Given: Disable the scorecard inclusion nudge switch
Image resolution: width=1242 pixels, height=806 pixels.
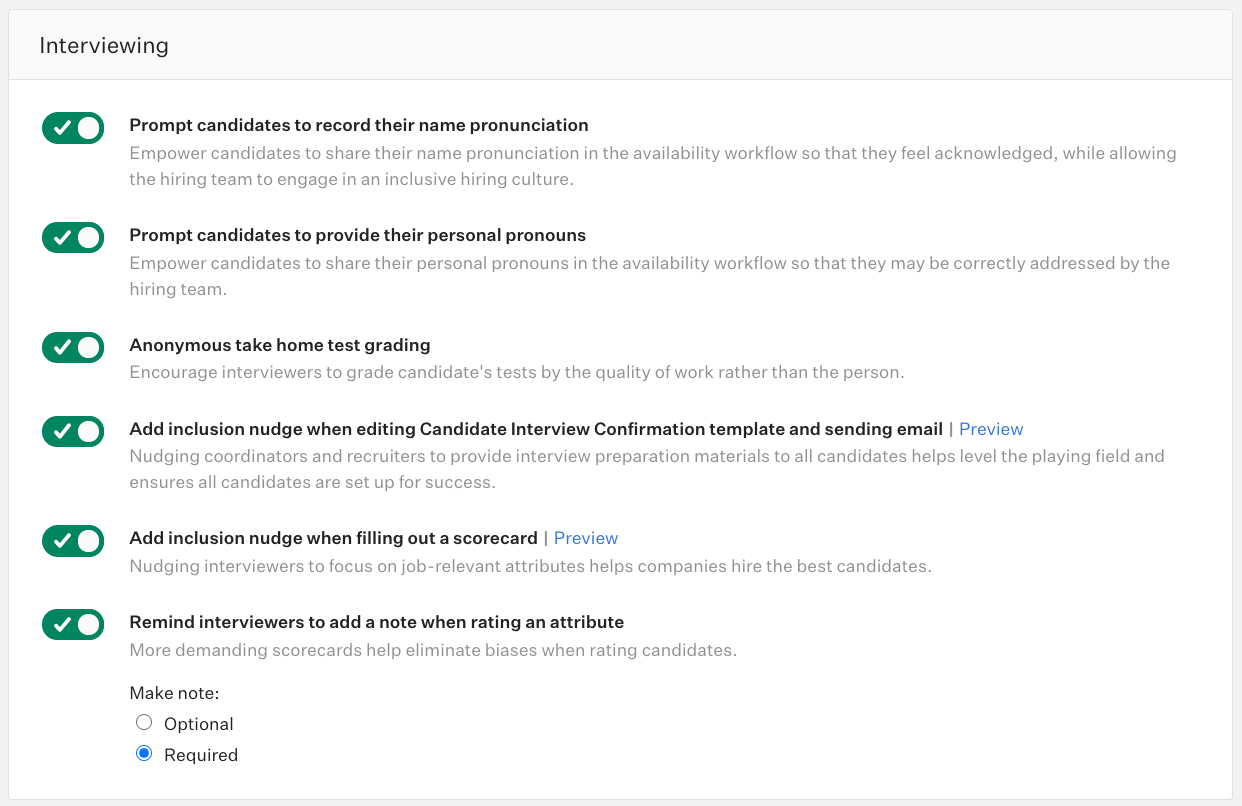Looking at the screenshot, I should click(x=73, y=541).
